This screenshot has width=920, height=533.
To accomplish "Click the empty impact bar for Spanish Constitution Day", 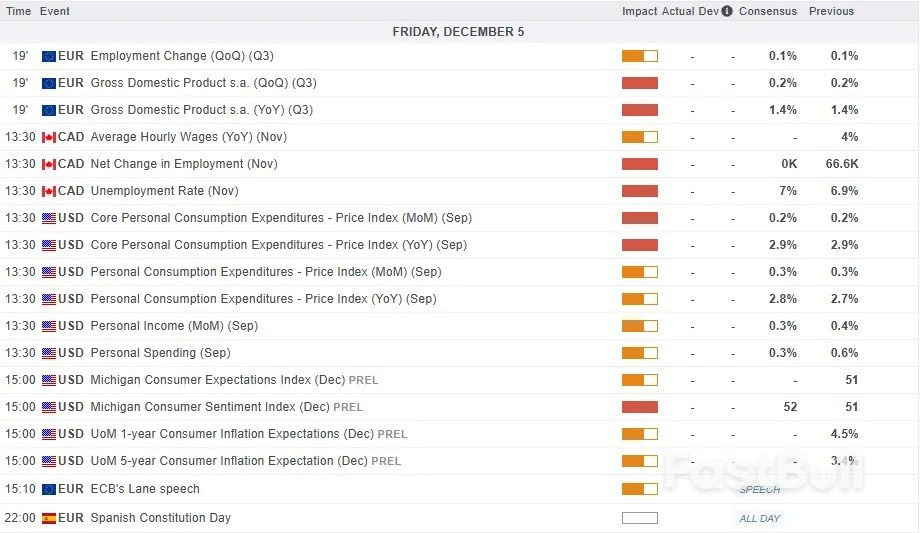I will click(x=639, y=518).
